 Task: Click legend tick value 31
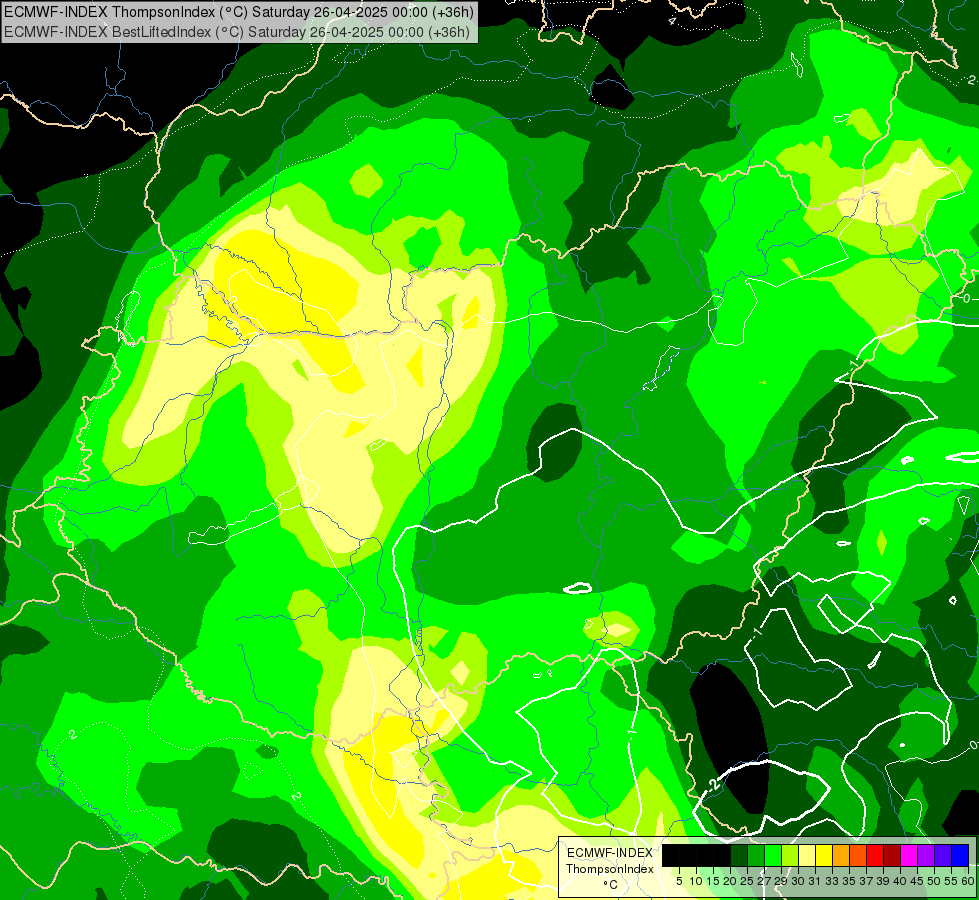click(x=814, y=881)
